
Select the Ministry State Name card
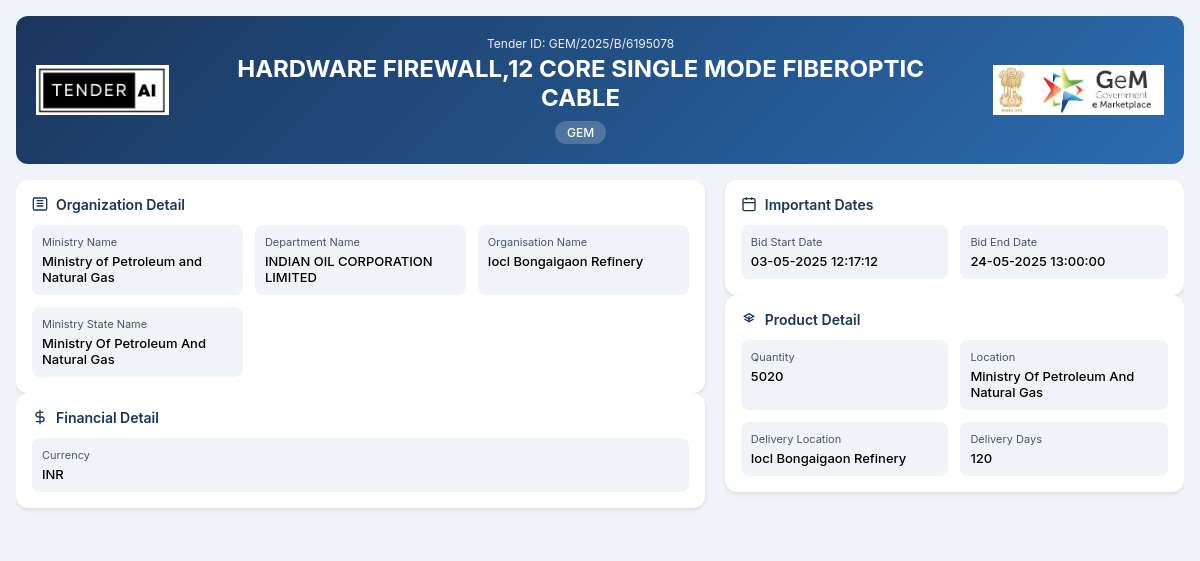point(137,342)
